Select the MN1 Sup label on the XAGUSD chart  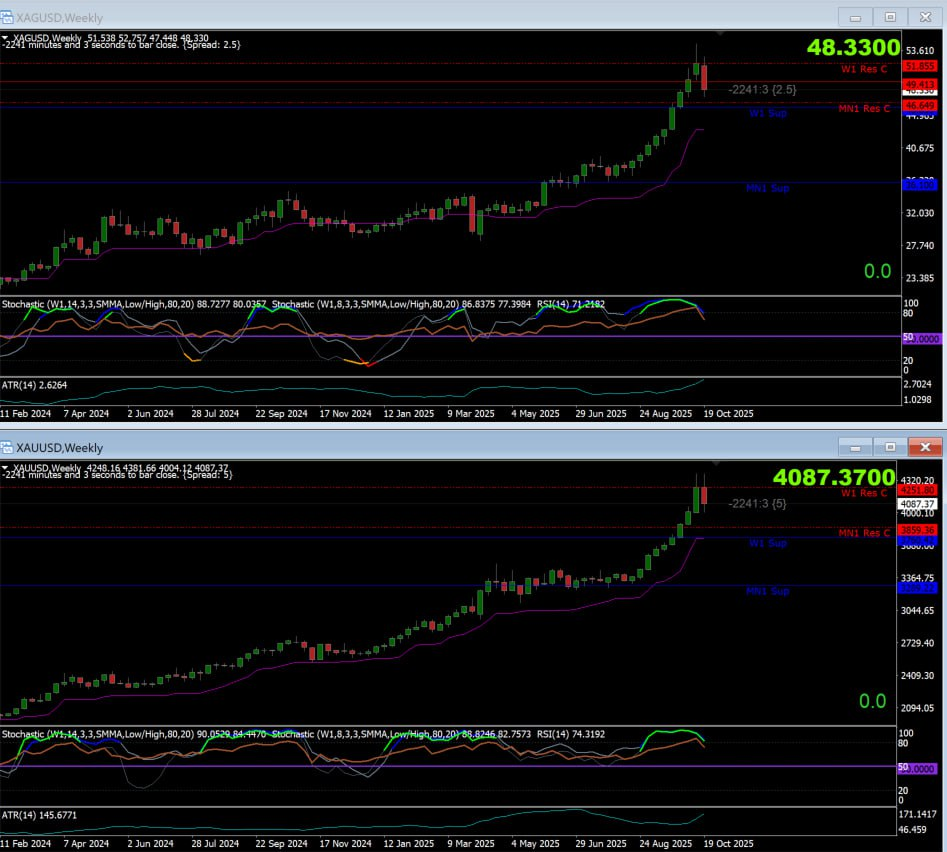768,188
